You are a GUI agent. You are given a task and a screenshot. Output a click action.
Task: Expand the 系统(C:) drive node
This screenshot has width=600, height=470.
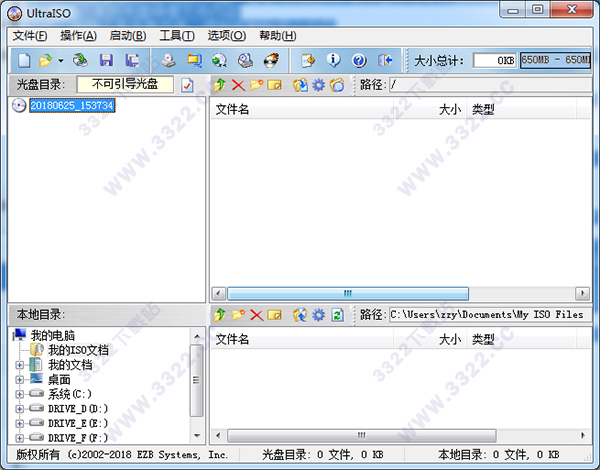(20, 394)
